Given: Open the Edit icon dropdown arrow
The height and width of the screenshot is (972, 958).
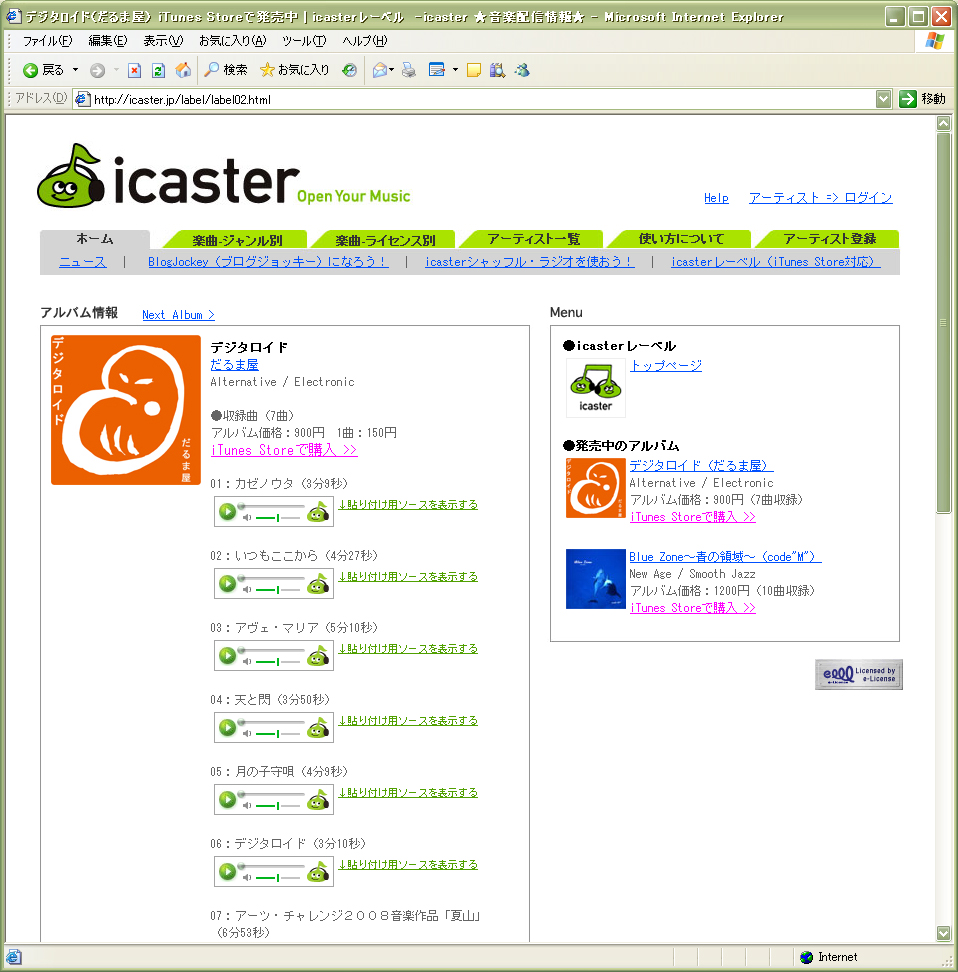Looking at the screenshot, I should [455, 70].
